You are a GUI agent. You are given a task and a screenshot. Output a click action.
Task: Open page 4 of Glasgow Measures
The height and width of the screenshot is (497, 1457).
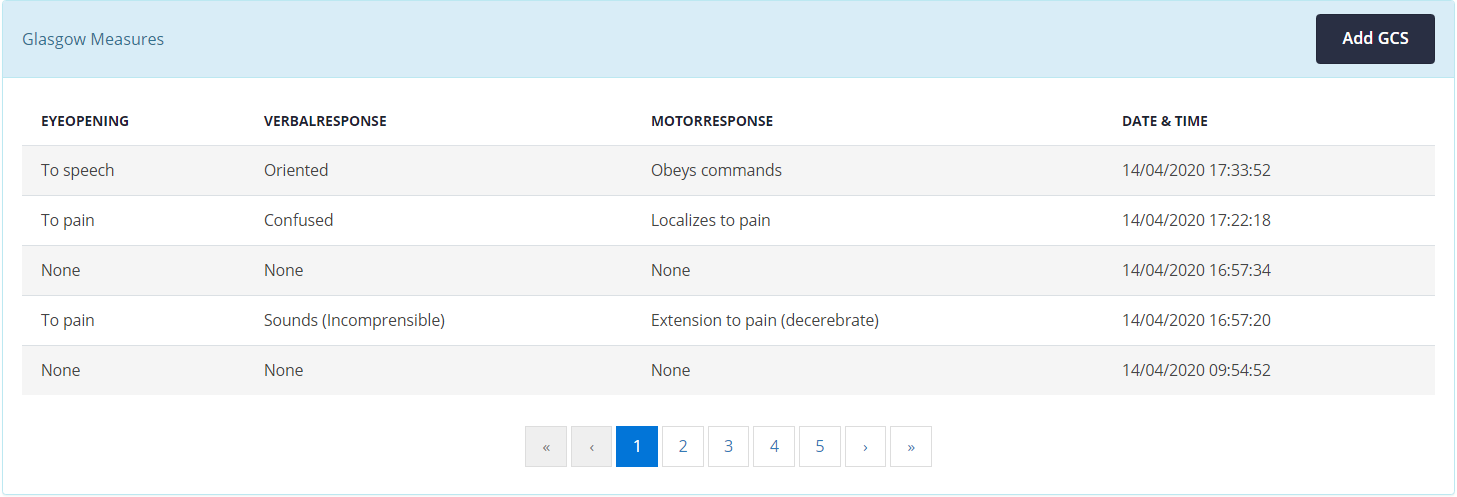coord(774,447)
